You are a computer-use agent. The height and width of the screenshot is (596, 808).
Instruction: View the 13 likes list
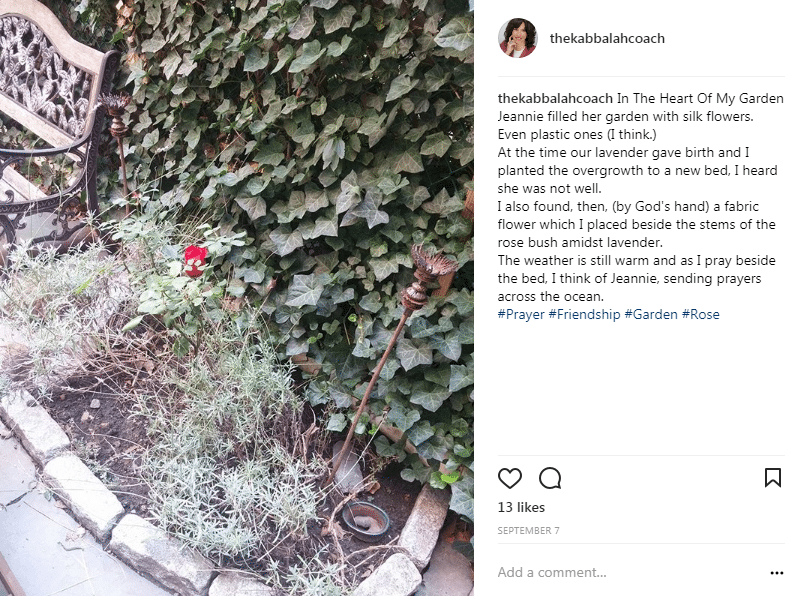(x=521, y=507)
